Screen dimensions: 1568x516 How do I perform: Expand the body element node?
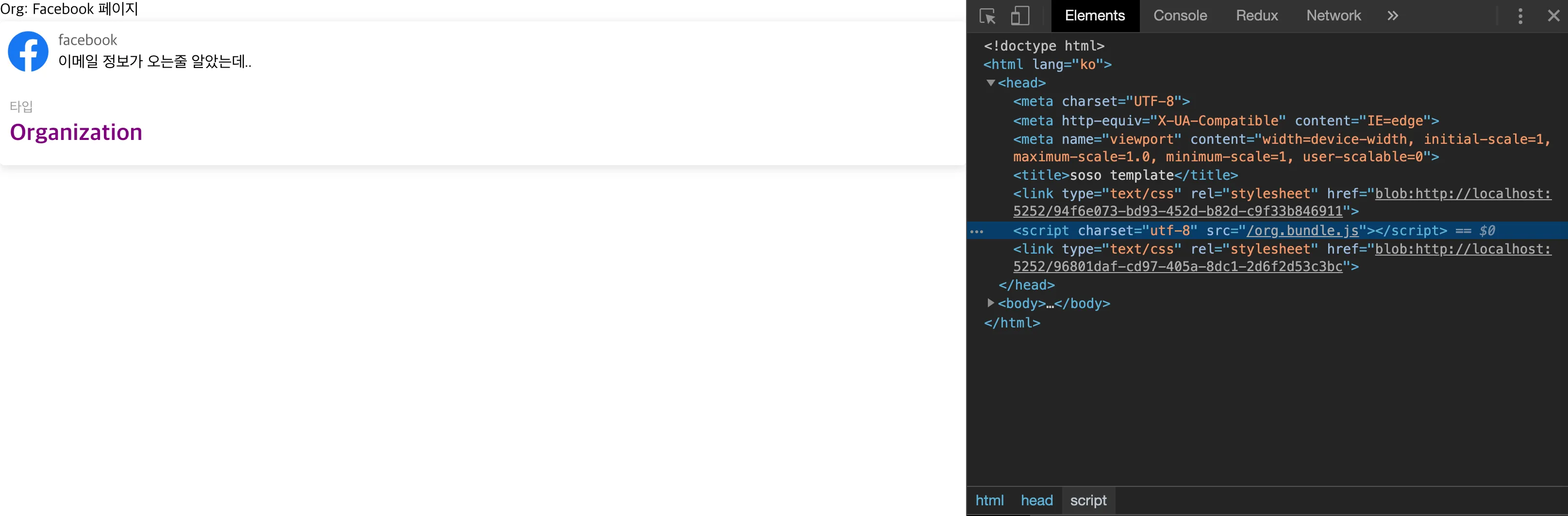click(x=990, y=303)
